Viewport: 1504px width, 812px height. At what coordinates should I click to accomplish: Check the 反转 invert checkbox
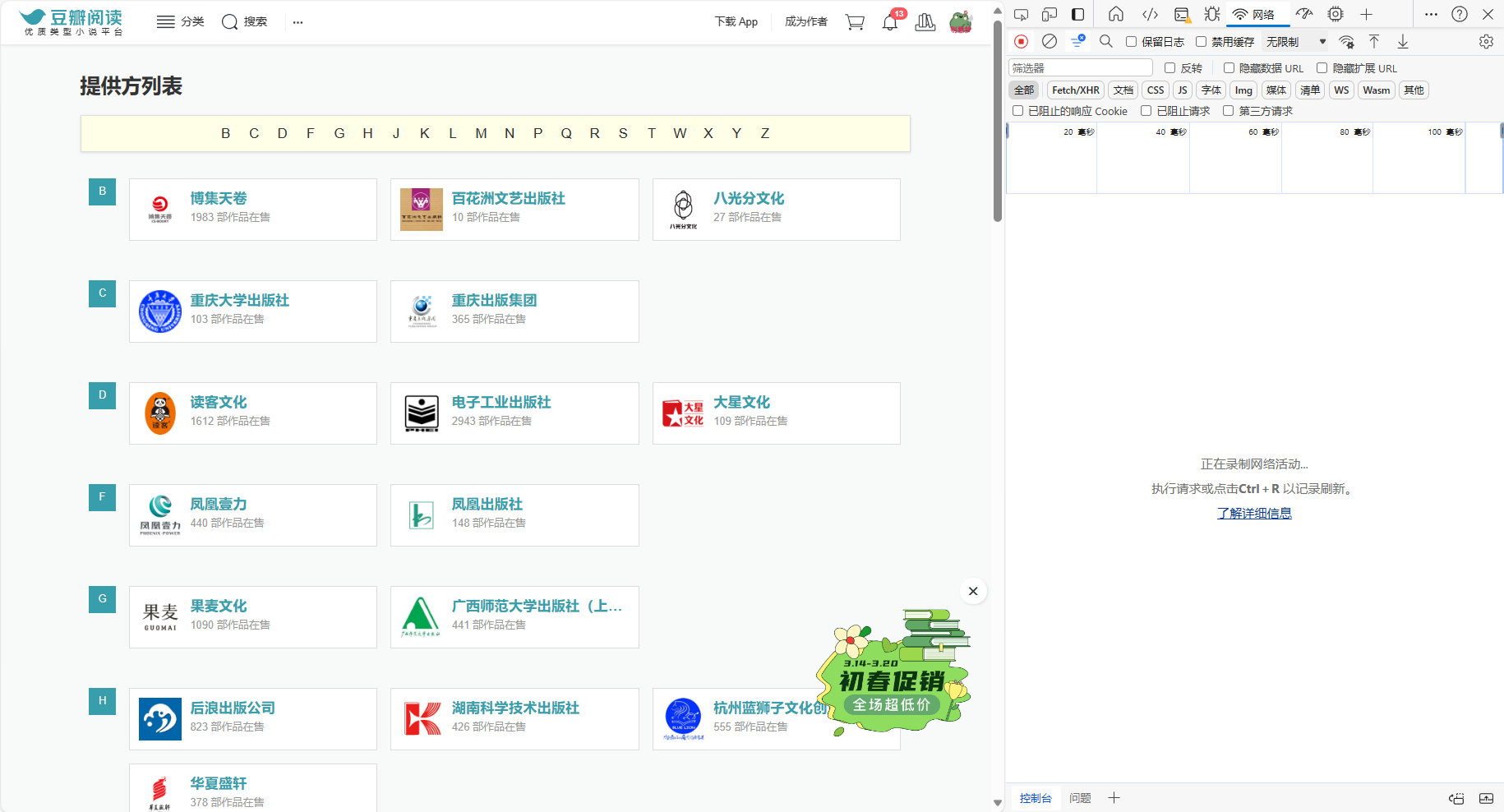(1170, 68)
